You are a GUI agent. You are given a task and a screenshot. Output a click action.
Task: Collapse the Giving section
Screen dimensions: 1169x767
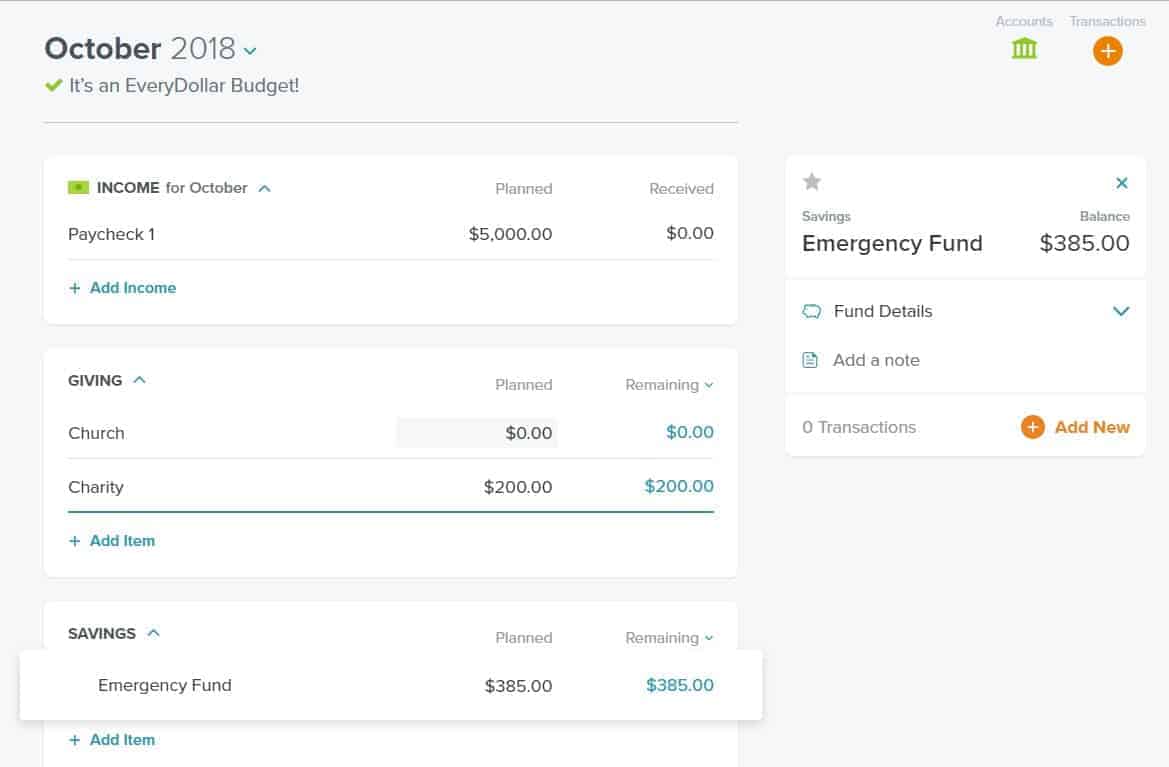(x=140, y=380)
